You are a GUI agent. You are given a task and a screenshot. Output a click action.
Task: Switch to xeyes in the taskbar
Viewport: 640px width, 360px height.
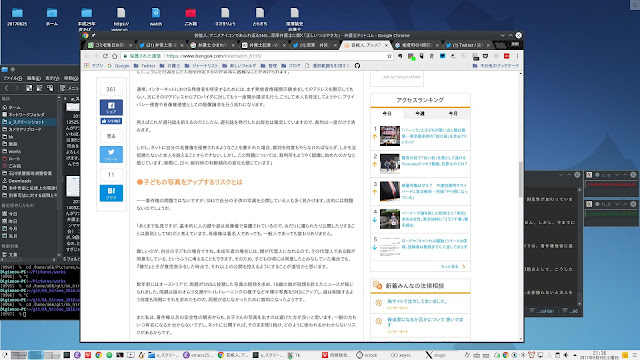point(400,355)
